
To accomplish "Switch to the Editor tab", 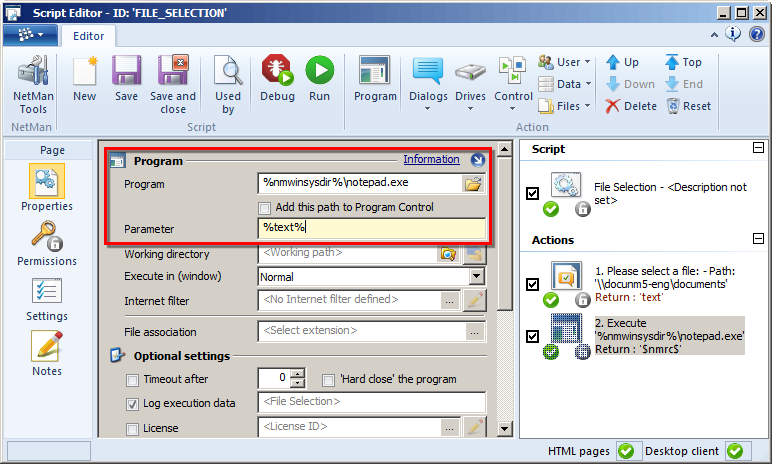I will [88, 36].
